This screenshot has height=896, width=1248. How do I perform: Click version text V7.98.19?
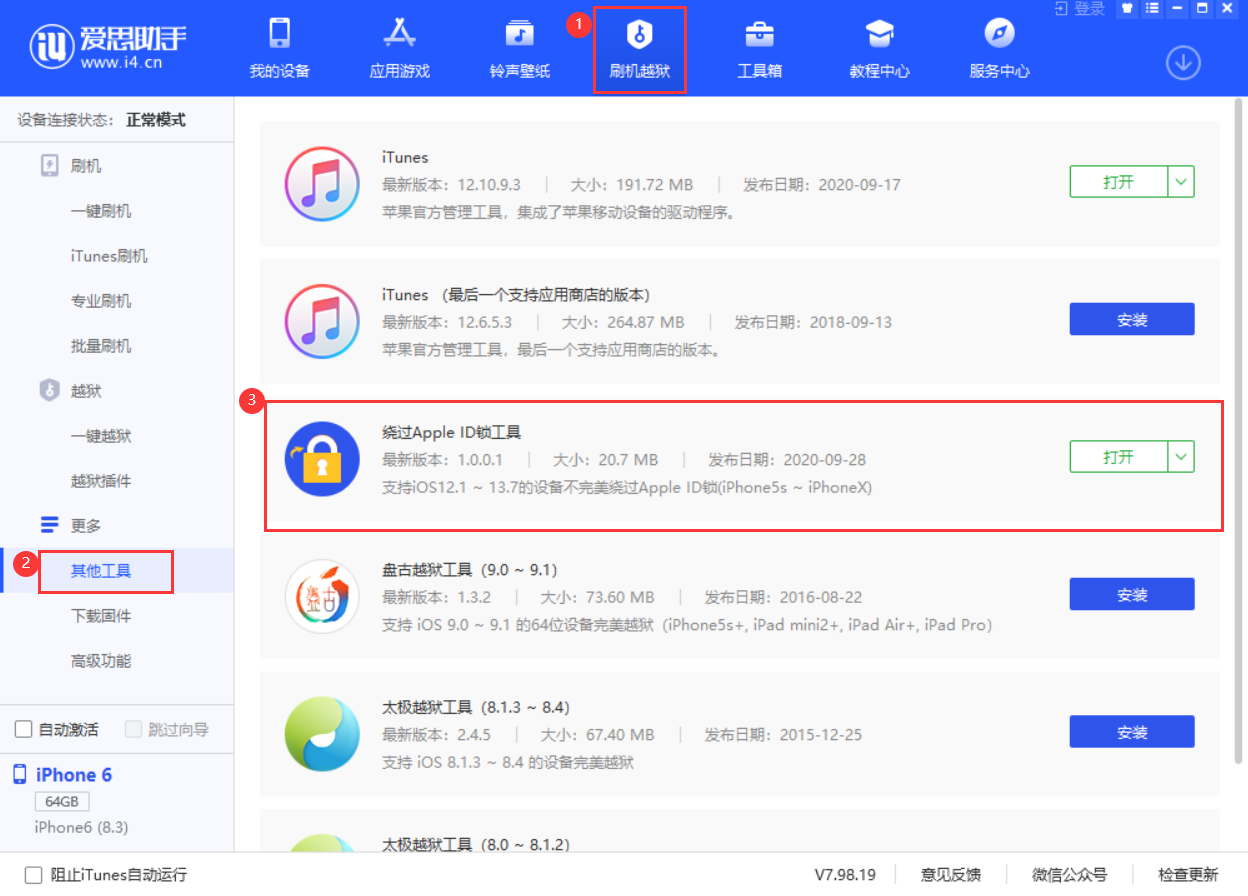(845, 875)
